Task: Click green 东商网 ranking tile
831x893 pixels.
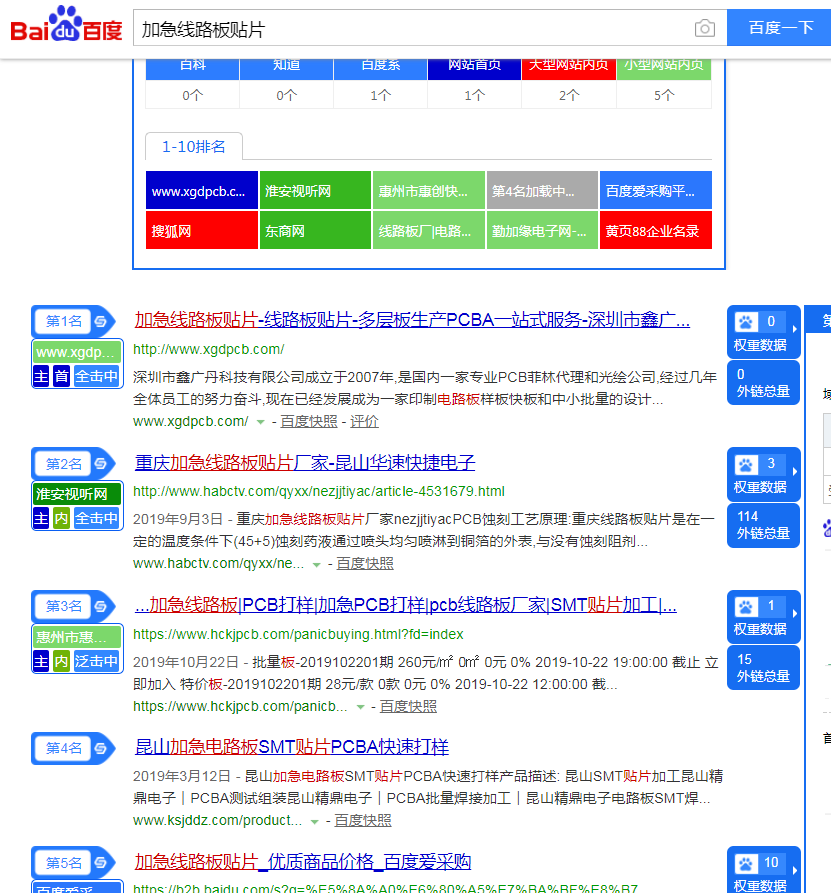Action: (315, 230)
